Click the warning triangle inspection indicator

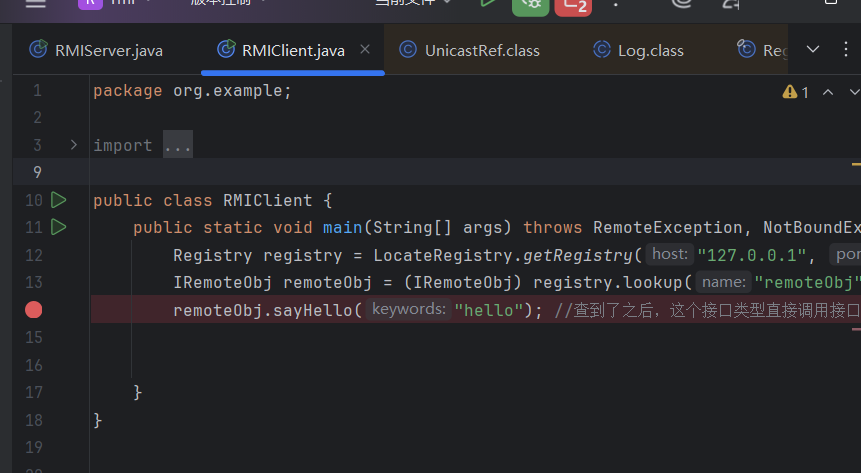[x=790, y=92]
